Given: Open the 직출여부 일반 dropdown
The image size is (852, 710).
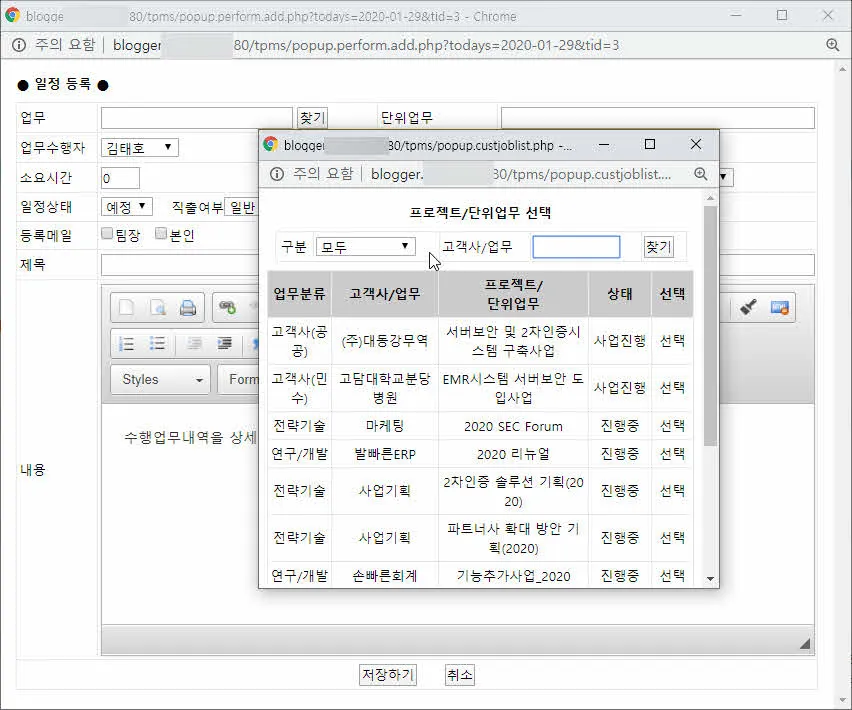Looking at the screenshot, I should pos(242,207).
